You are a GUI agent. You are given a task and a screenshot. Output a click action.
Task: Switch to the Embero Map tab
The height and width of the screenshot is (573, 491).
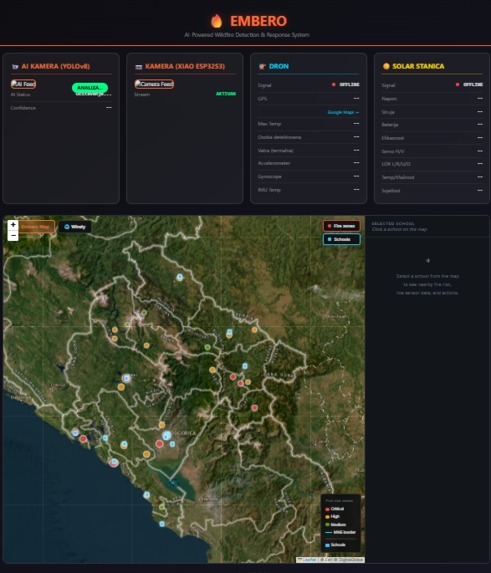(36, 227)
